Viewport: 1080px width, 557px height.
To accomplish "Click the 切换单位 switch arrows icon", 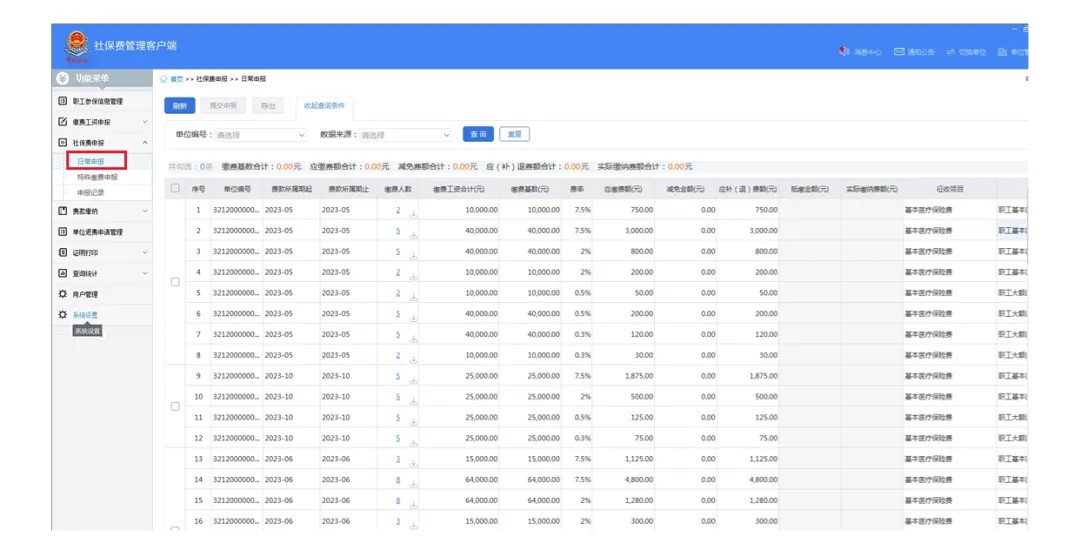I will [x=951, y=52].
